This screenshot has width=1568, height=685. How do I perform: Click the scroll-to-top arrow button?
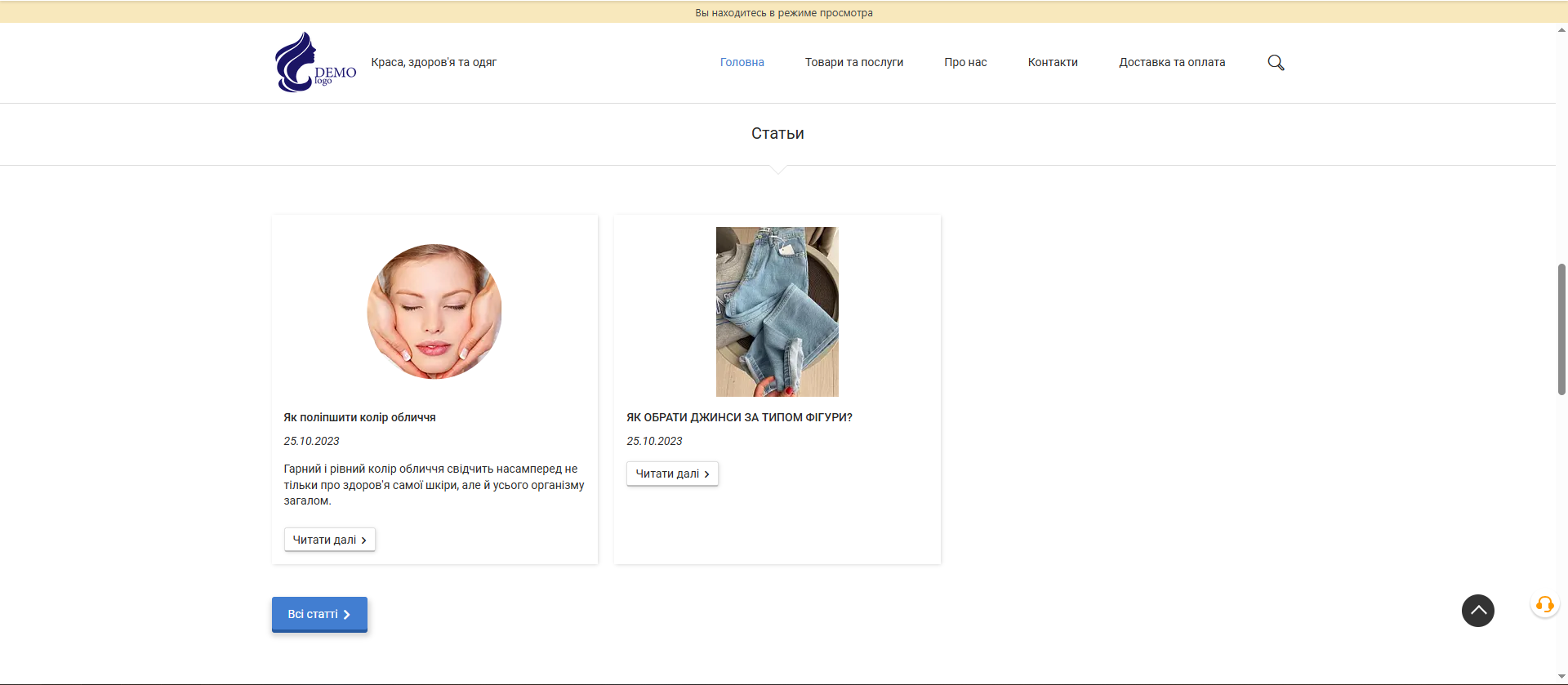[x=1477, y=611]
